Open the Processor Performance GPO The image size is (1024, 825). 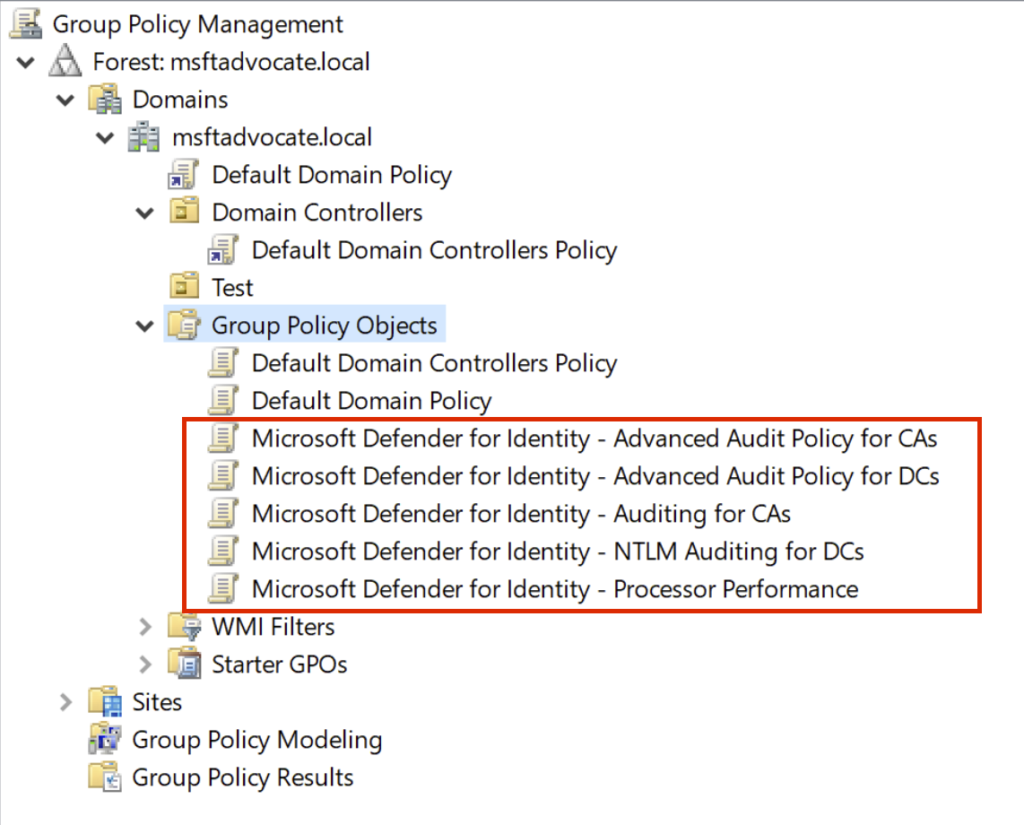coord(554,589)
